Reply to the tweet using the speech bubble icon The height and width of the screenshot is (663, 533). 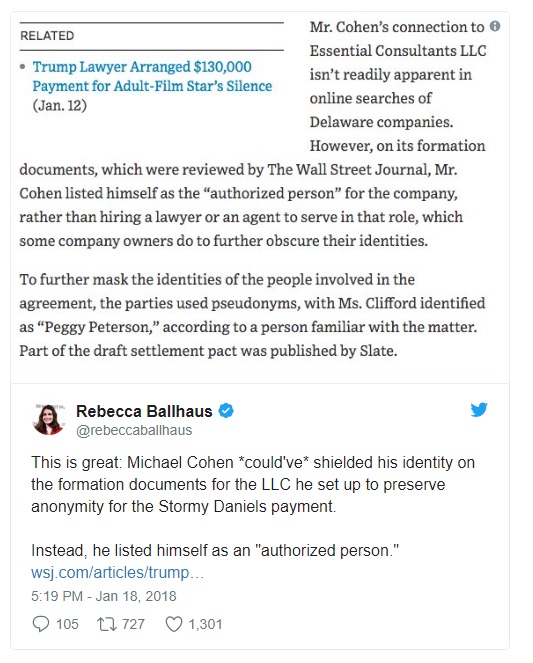pyautogui.click(x=41, y=624)
